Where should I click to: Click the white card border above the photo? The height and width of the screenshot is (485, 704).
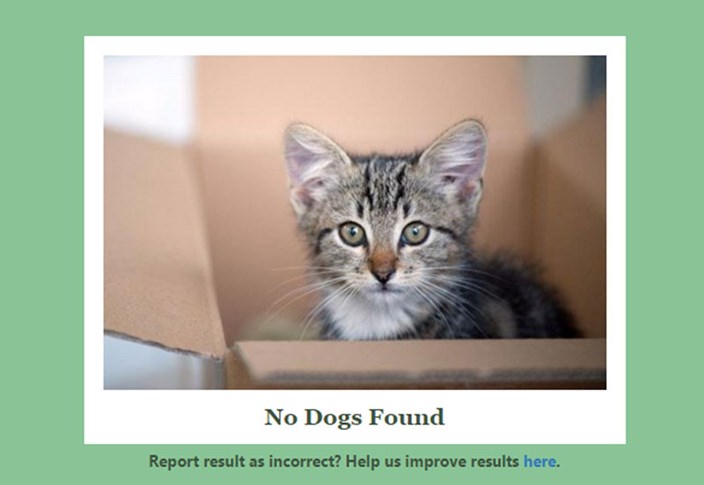pos(355,46)
